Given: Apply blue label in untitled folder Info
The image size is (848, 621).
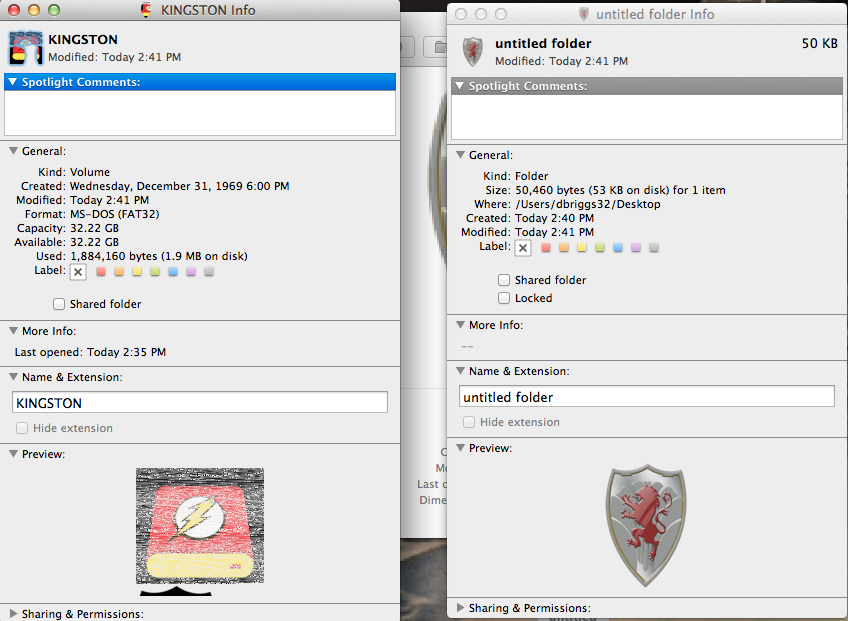Looking at the screenshot, I should pyautogui.click(x=618, y=248).
